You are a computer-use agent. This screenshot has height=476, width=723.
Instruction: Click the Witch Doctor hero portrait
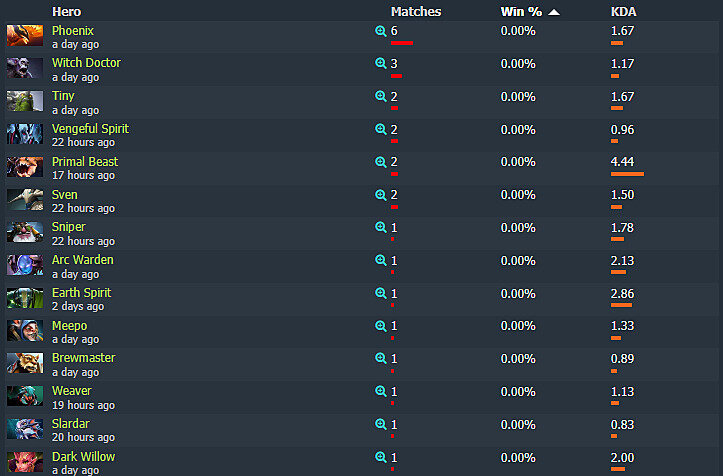(25, 68)
